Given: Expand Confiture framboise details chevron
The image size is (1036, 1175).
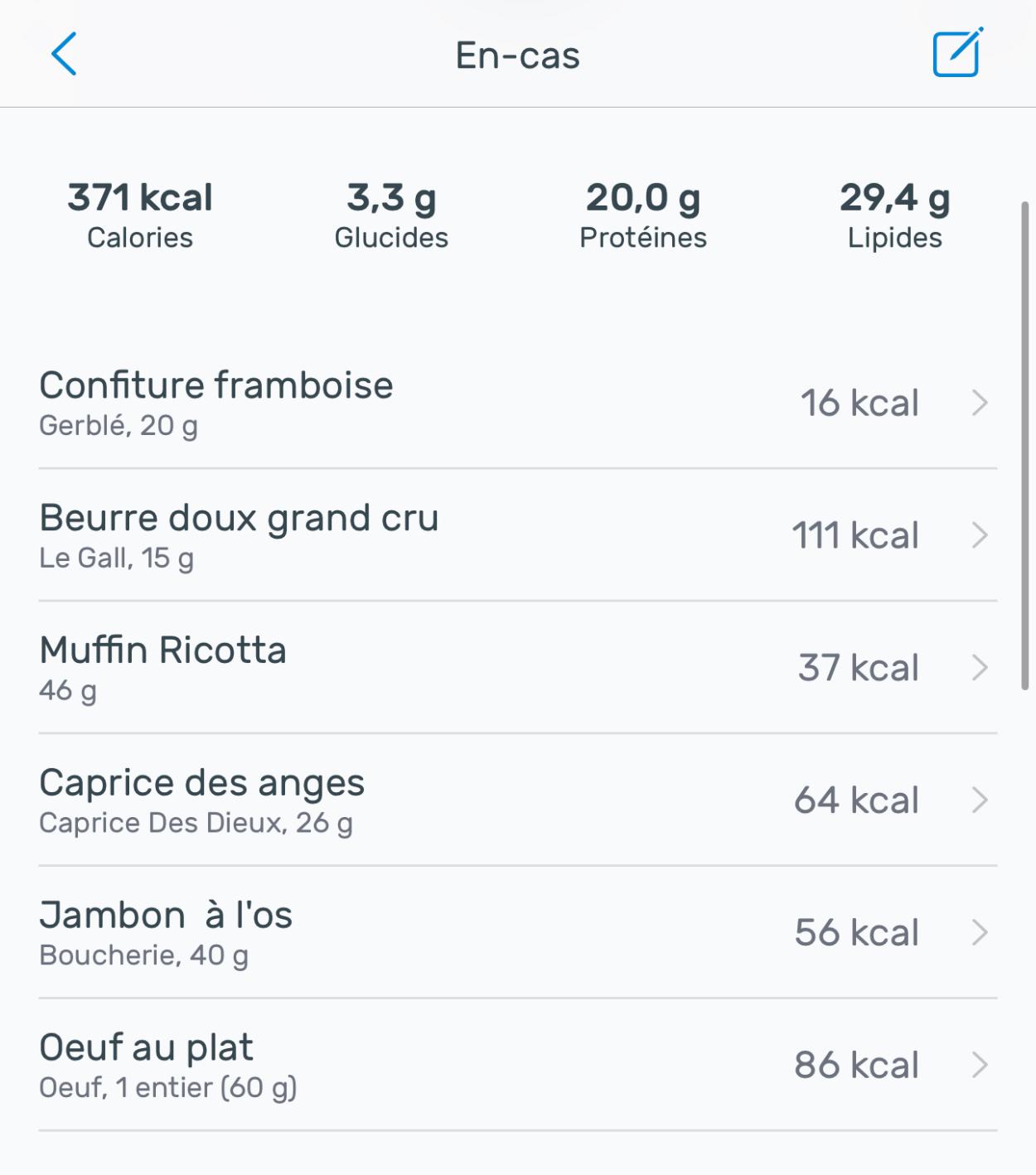Looking at the screenshot, I should pyautogui.click(x=980, y=404).
